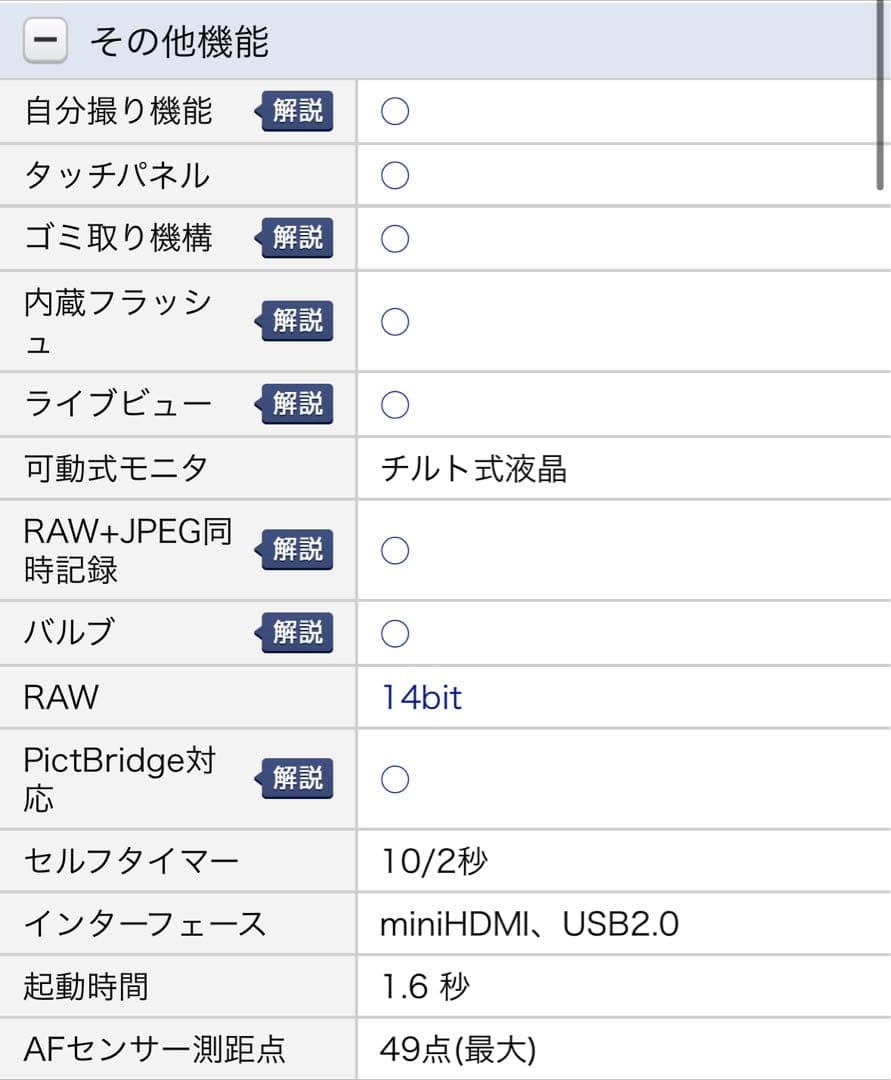Open 解説 for RAW+JPEG同時記録
This screenshot has height=1080, width=891.
click(x=295, y=549)
